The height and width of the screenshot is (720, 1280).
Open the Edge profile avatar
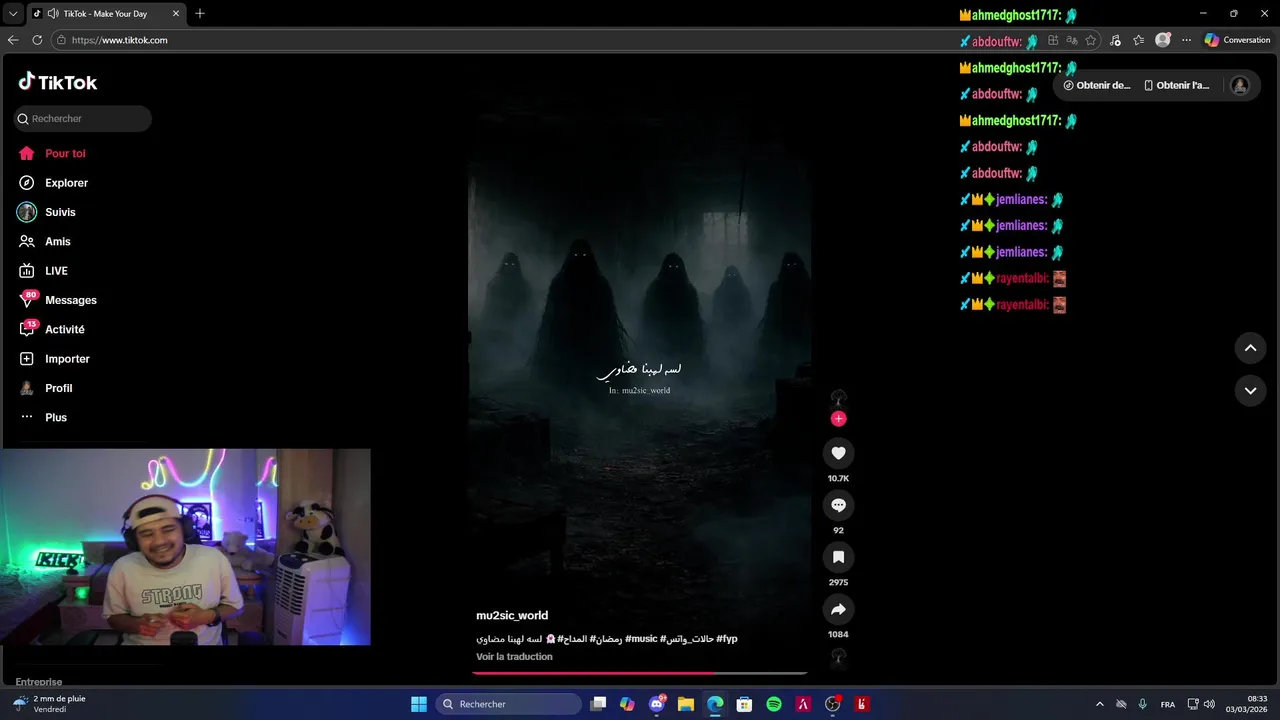1163,40
